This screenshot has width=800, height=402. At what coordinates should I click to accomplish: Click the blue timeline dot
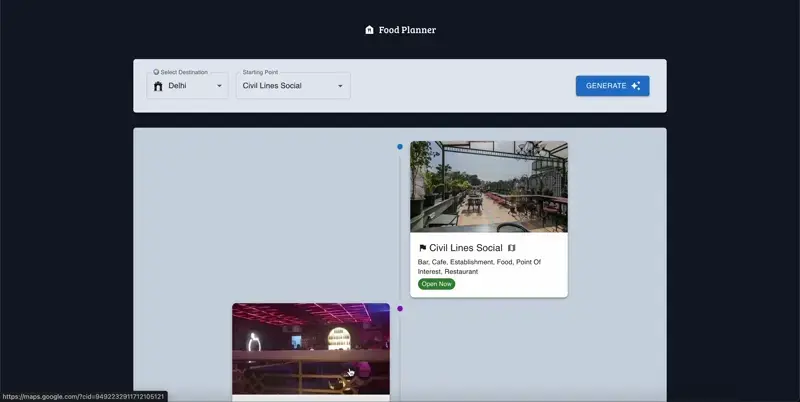click(400, 146)
